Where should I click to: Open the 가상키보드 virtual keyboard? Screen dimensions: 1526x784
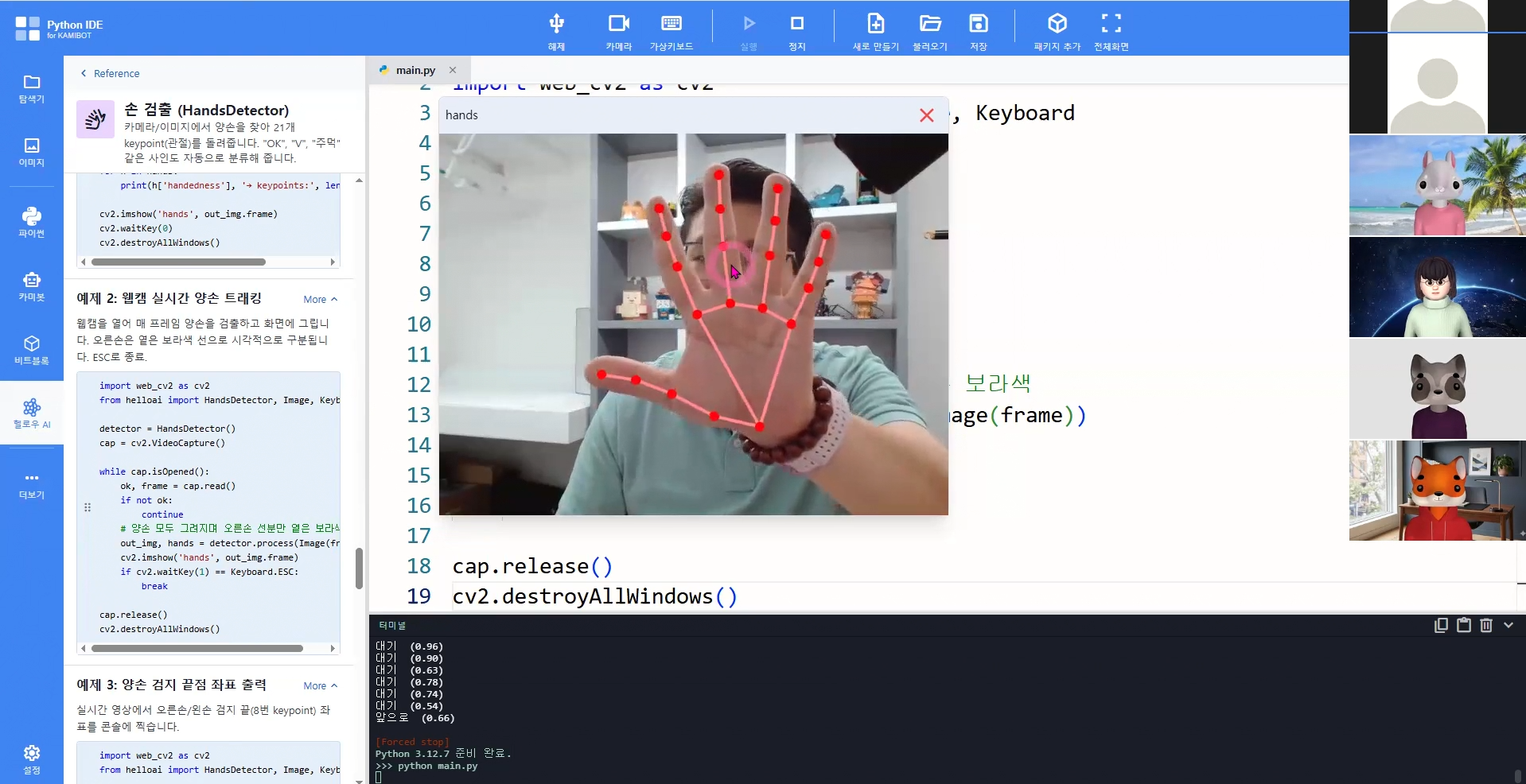click(x=671, y=31)
